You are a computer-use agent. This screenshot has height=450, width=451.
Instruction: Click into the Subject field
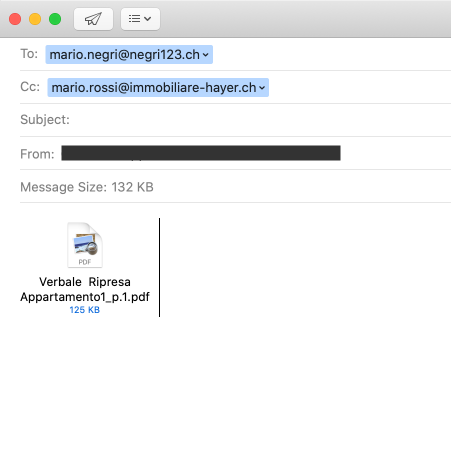click(x=260, y=120)
